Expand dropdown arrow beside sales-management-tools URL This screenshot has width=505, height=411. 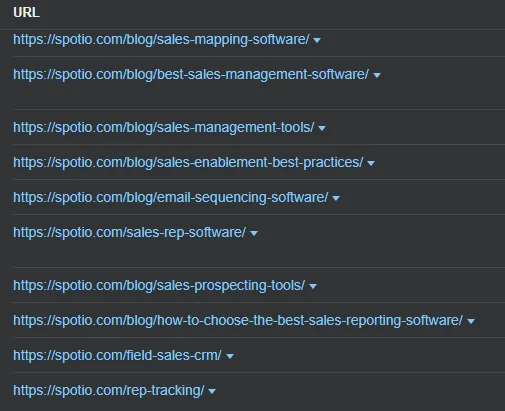point(322,128)
